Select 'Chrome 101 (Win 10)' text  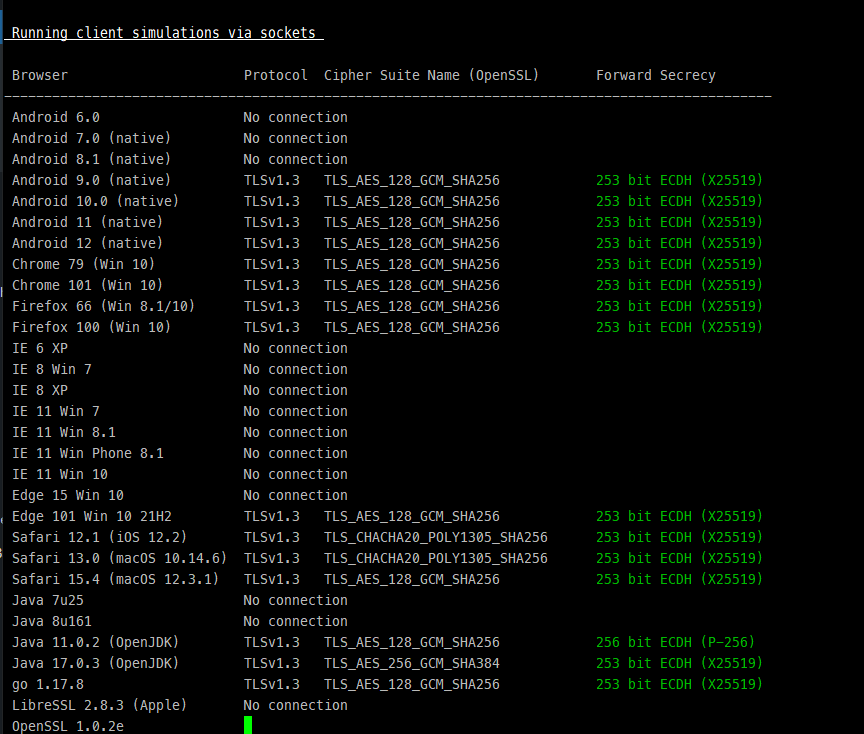[88, 285]
